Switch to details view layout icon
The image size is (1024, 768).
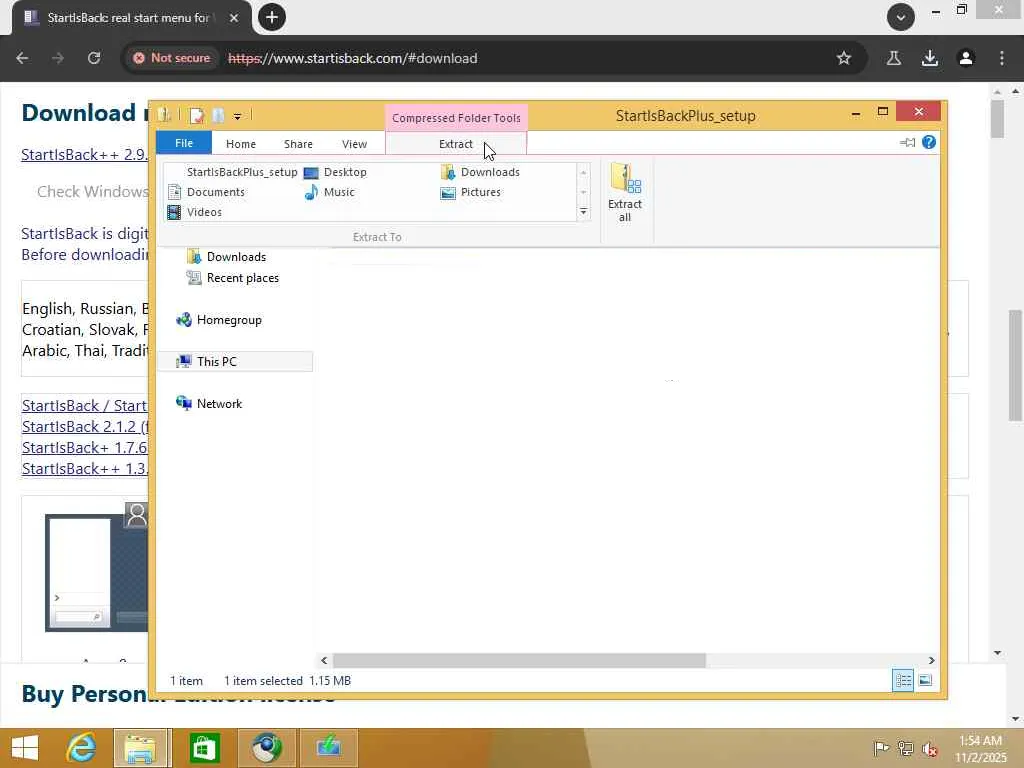pos(903,680)
